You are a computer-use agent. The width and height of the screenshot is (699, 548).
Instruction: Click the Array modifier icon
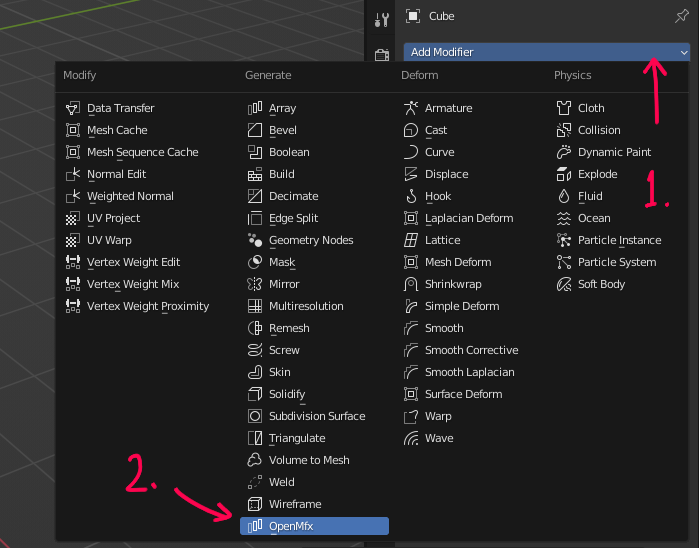pyautogui.click(x=254, y=108)
